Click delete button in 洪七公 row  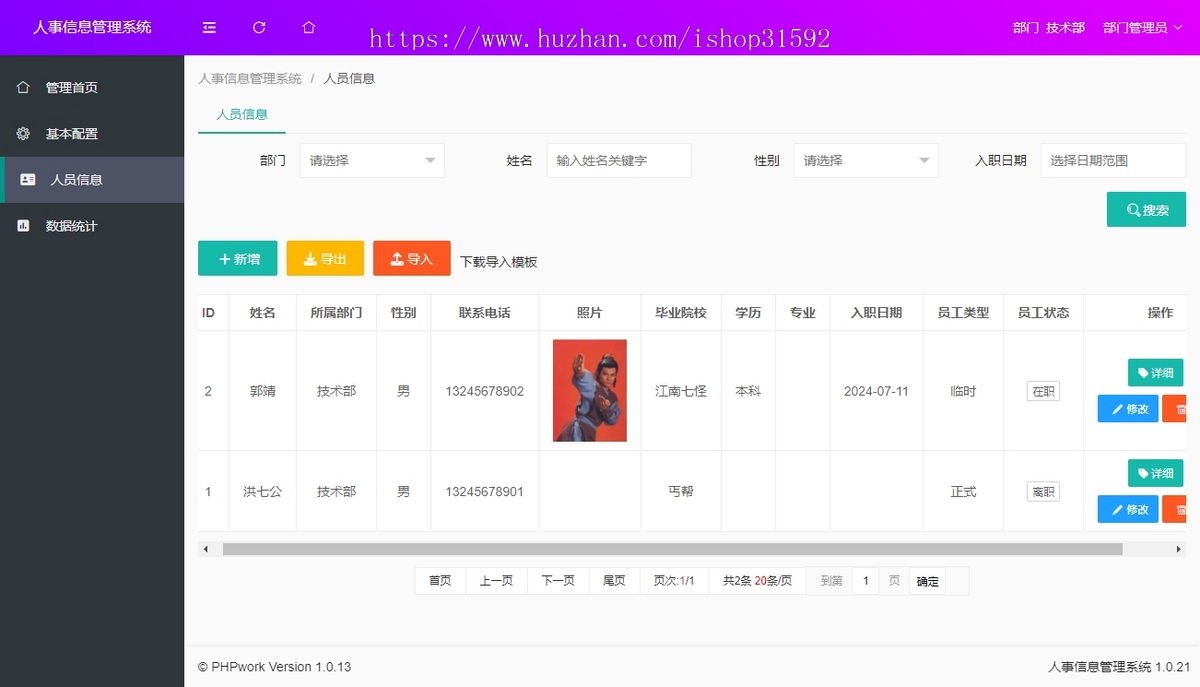1176,509
